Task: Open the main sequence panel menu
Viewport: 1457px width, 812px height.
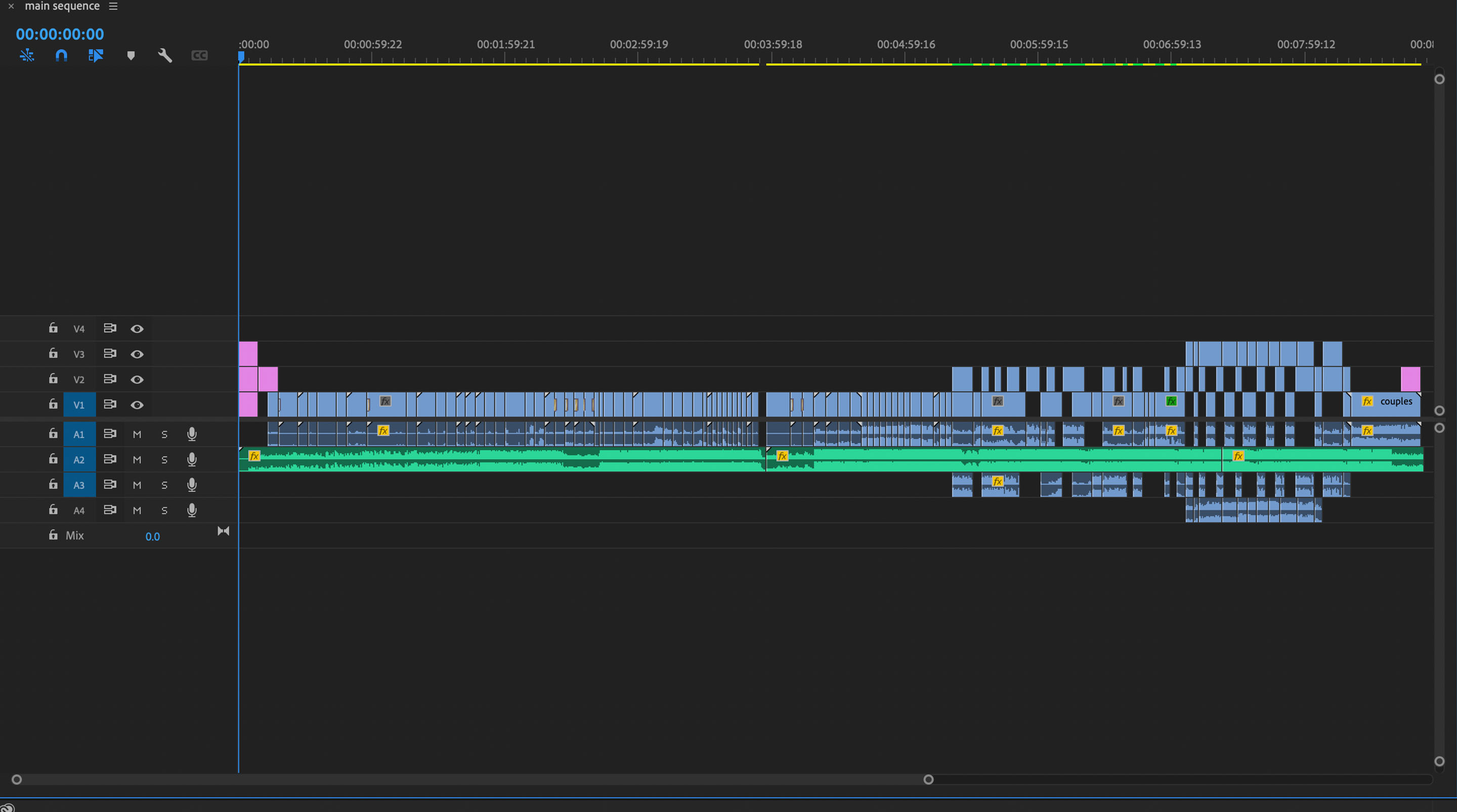Action: [x=113, y=6]
